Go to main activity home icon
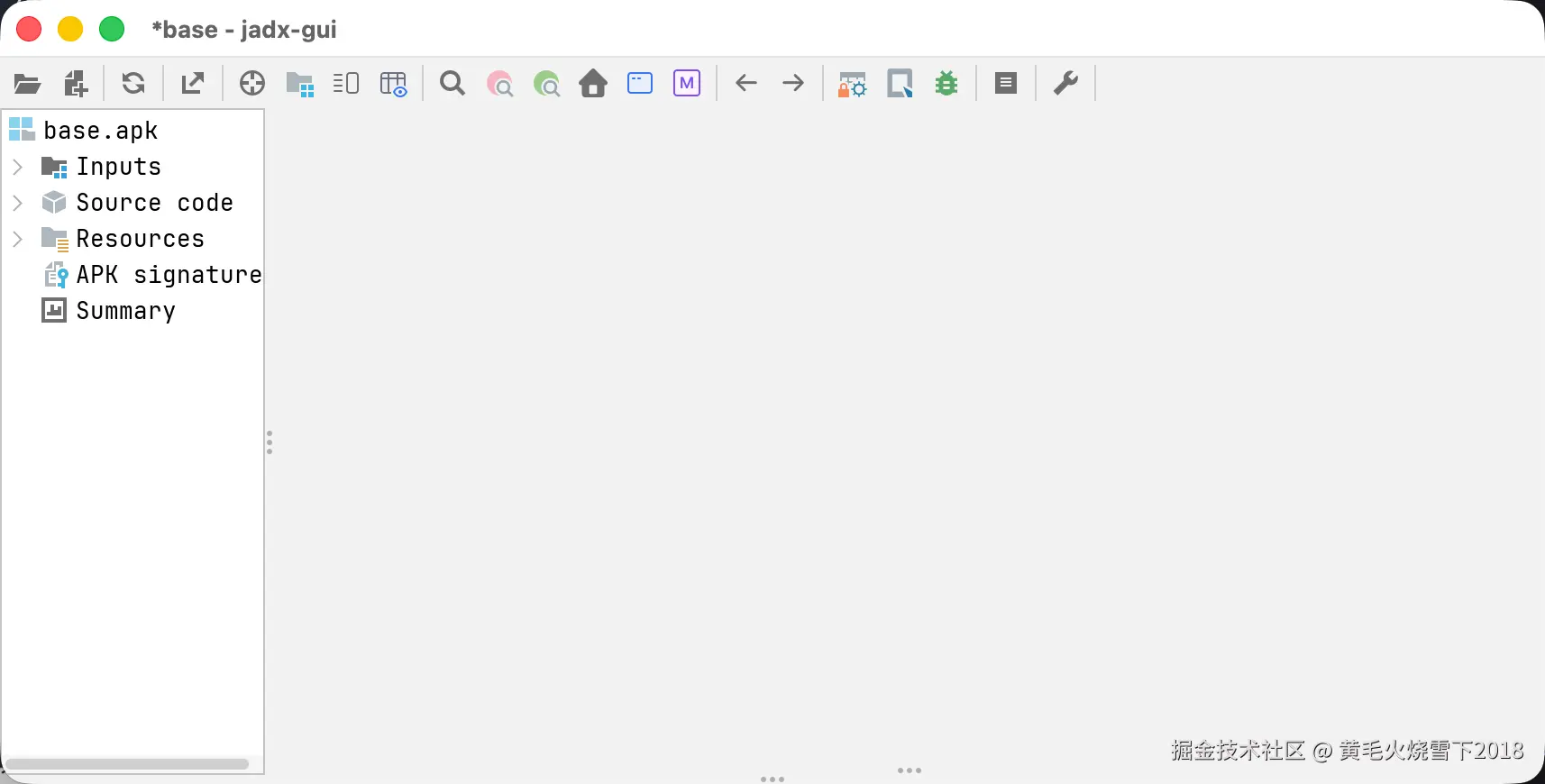This screenshot has width=1545, height=784. [x=593, y=84]
